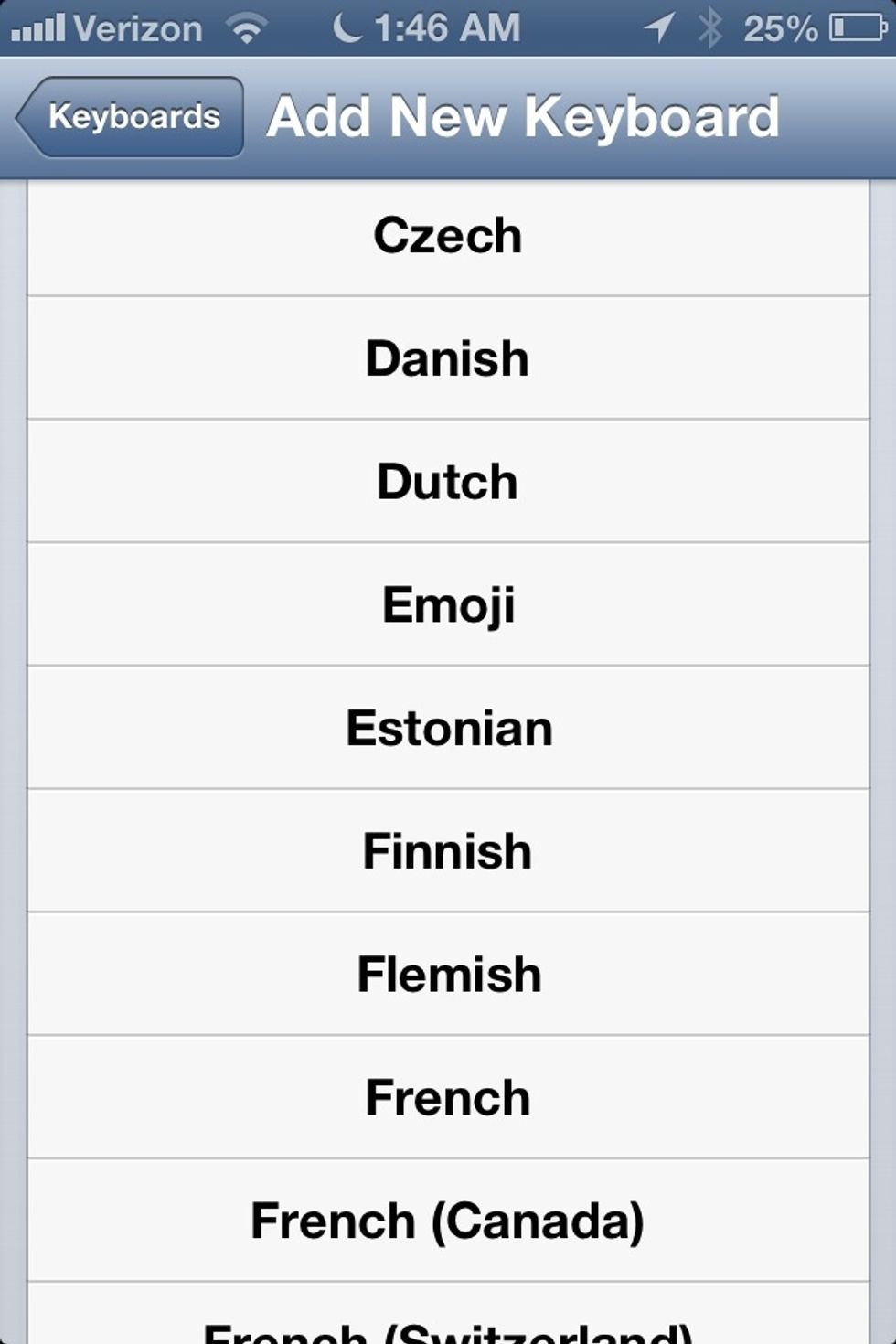Go back to Keyboards

point(130,117)
